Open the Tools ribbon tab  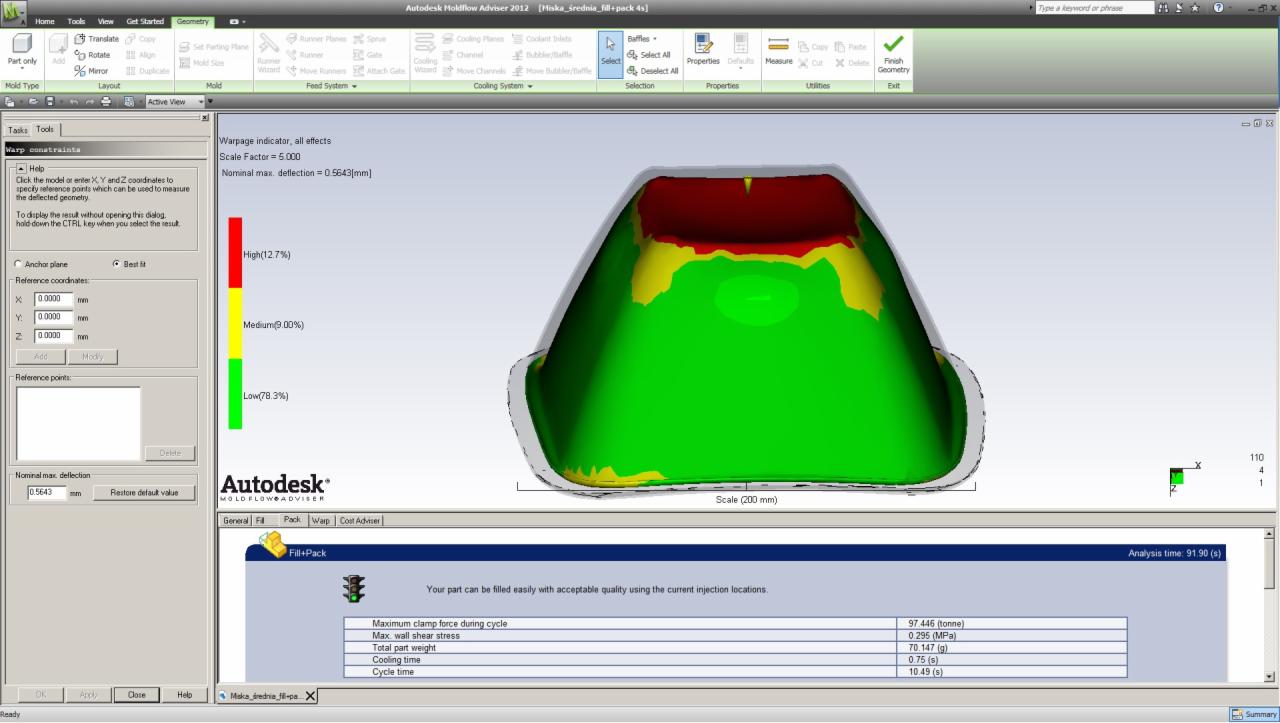[76, 21]
